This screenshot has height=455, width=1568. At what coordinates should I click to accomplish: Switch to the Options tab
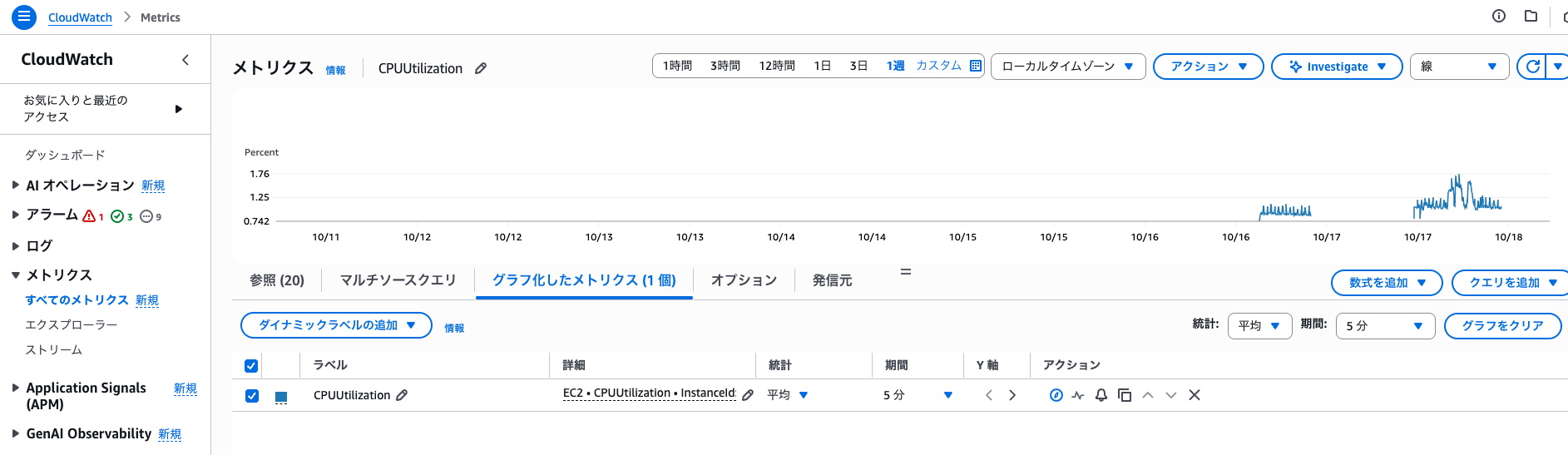(743, 280)
